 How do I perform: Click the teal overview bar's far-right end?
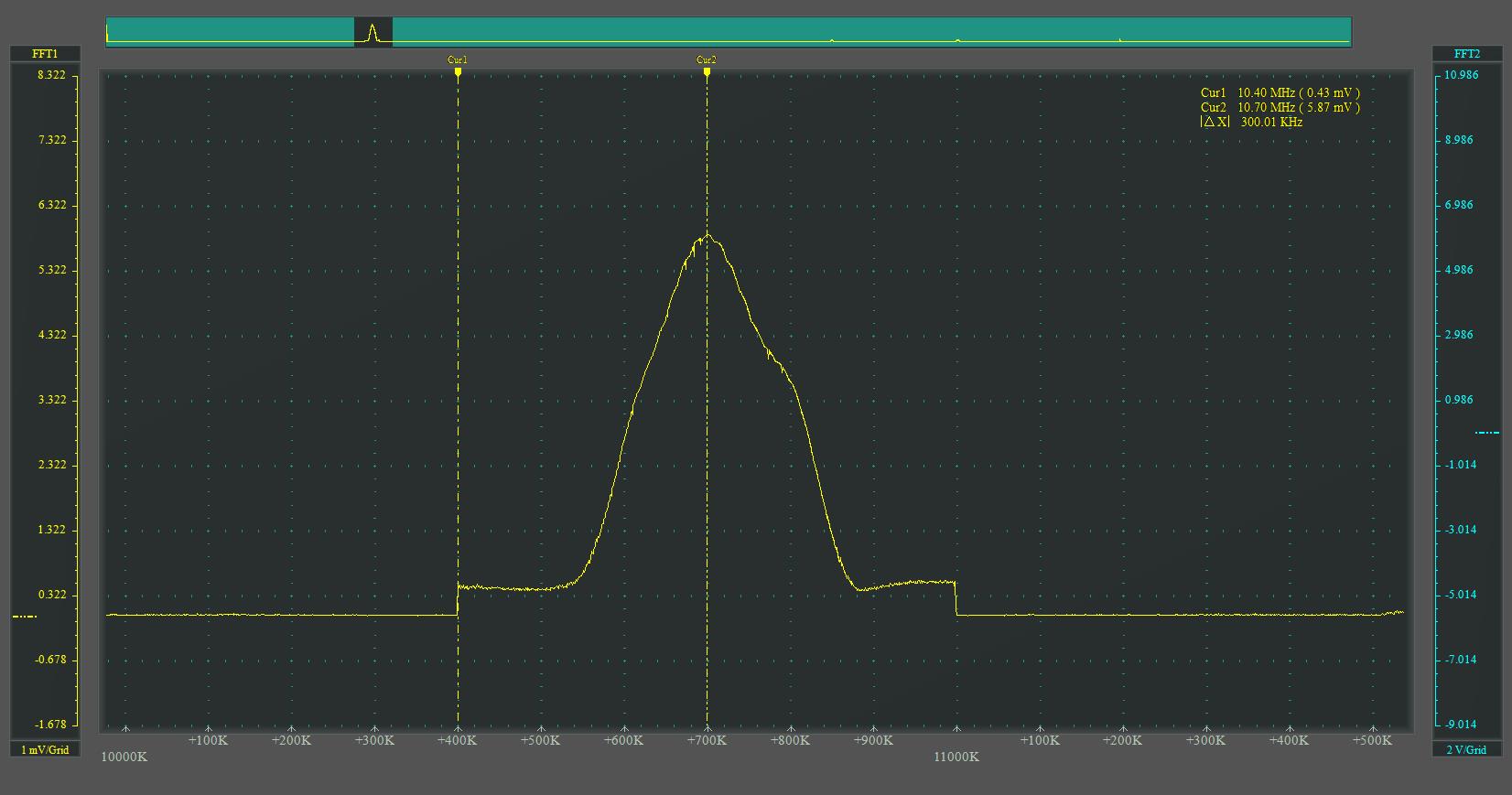click(x=1345, y=32)
